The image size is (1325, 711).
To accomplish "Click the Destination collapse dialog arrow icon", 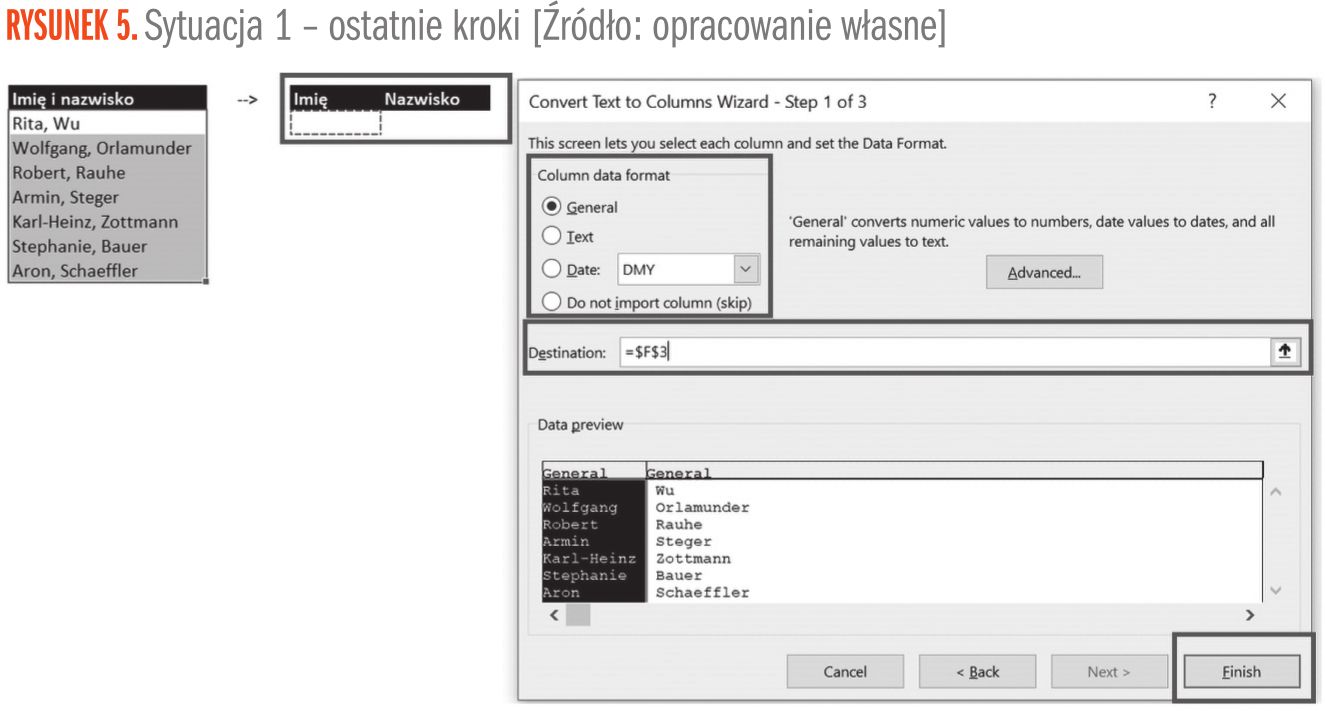I will [x=1284, y=352].
